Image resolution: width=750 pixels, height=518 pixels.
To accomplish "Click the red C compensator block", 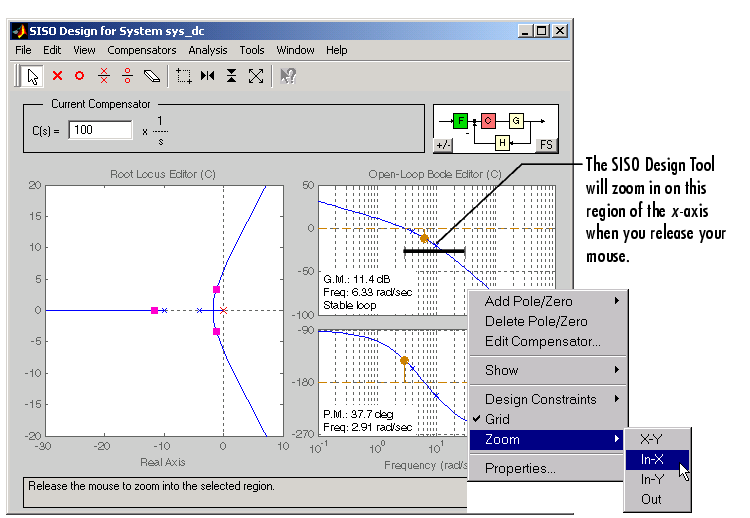I will pos(488,121).
